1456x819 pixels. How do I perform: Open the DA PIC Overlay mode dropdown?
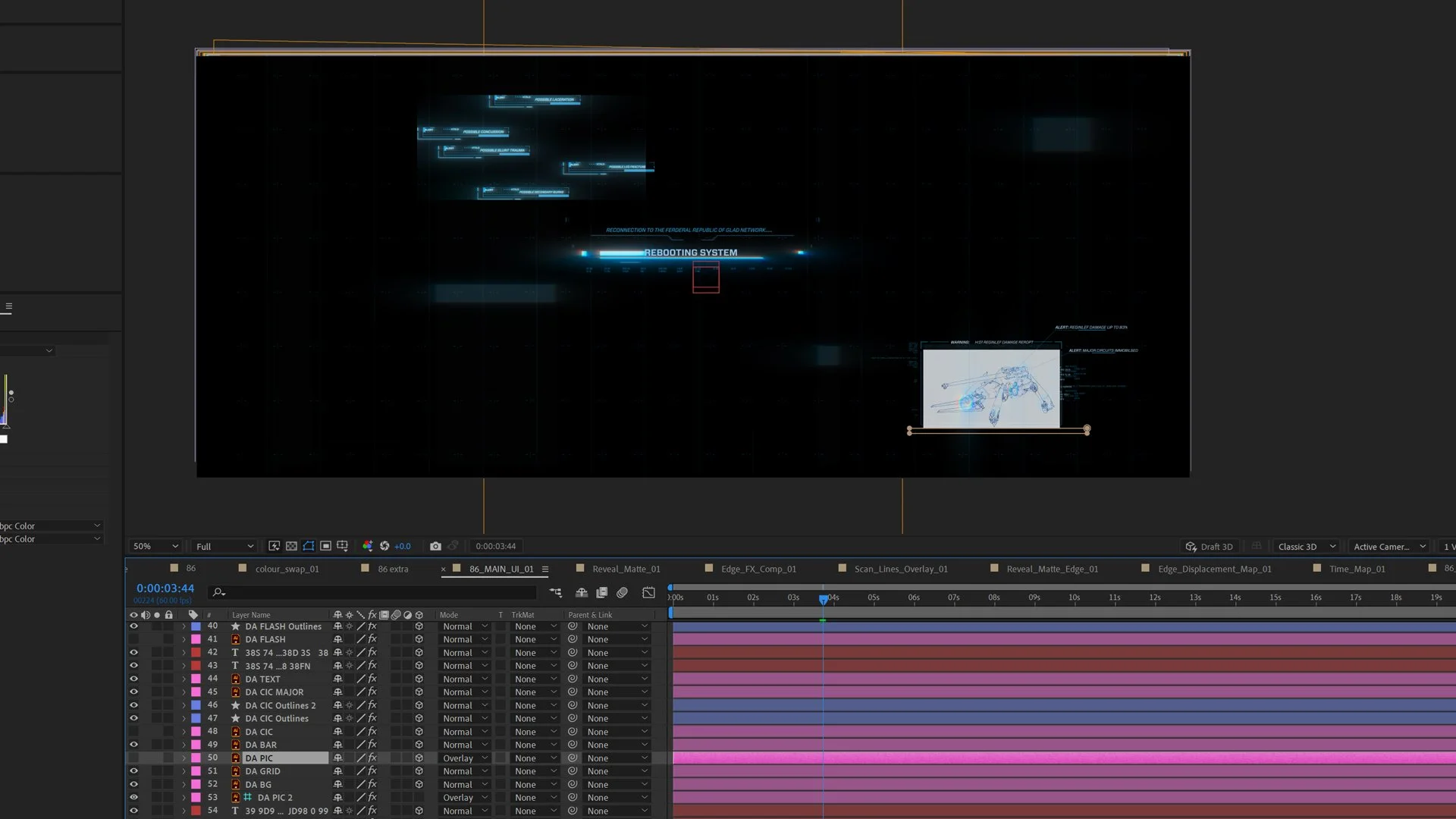465,758
